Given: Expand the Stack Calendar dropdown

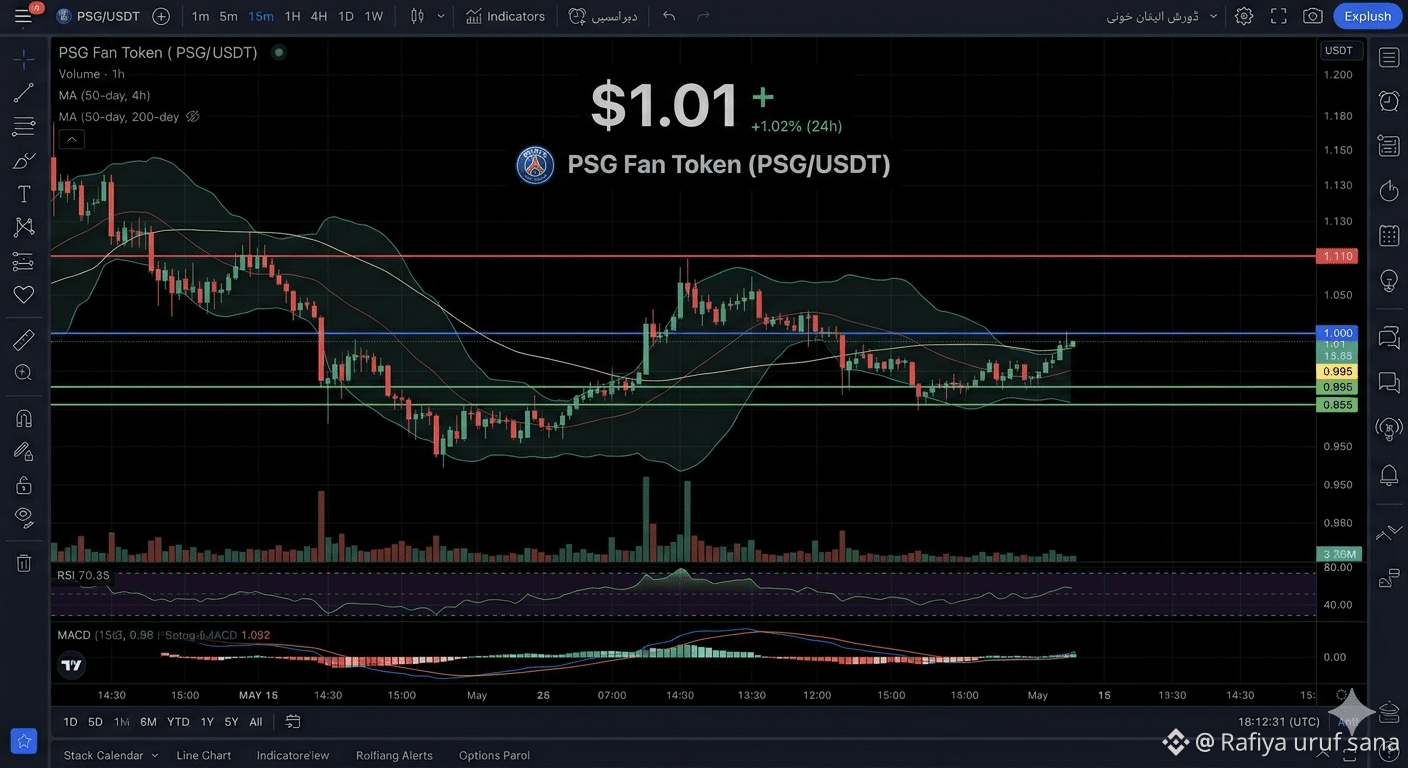Looking at the screenshot, I should click(111, 755).
